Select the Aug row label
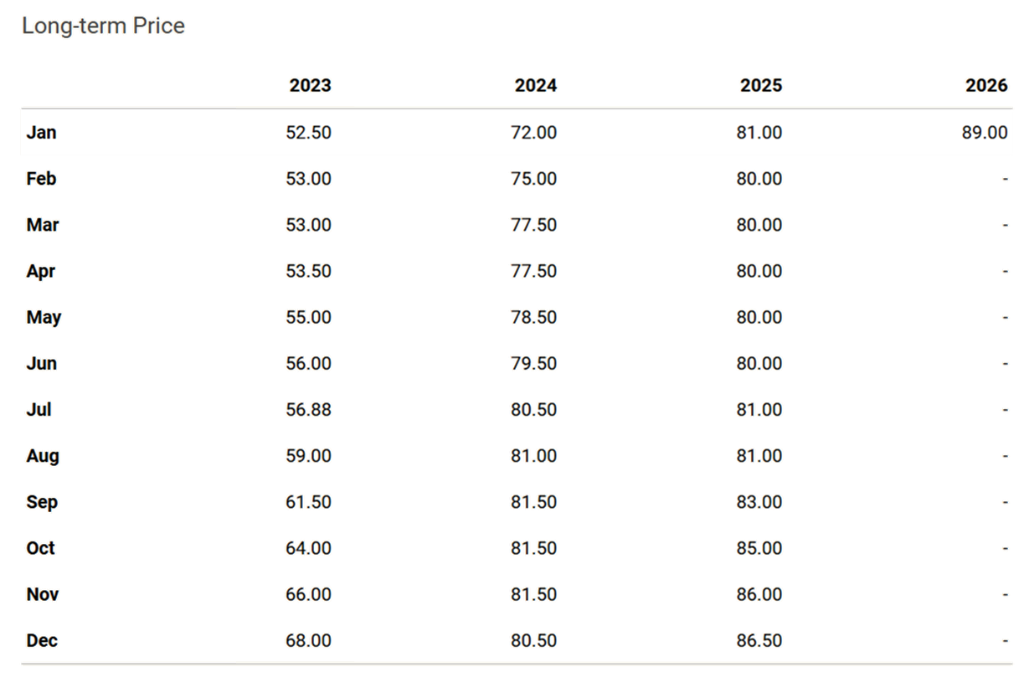The image size is (1029, 677). (43, 456)
